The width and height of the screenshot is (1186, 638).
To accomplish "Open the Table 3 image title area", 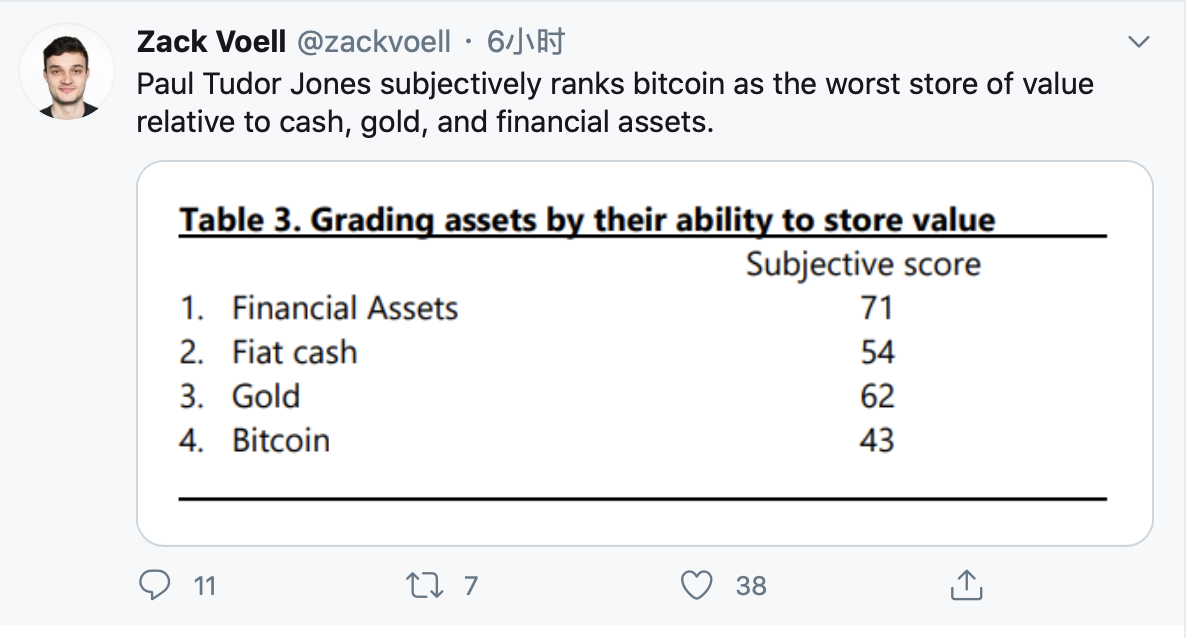I will 587,220.
